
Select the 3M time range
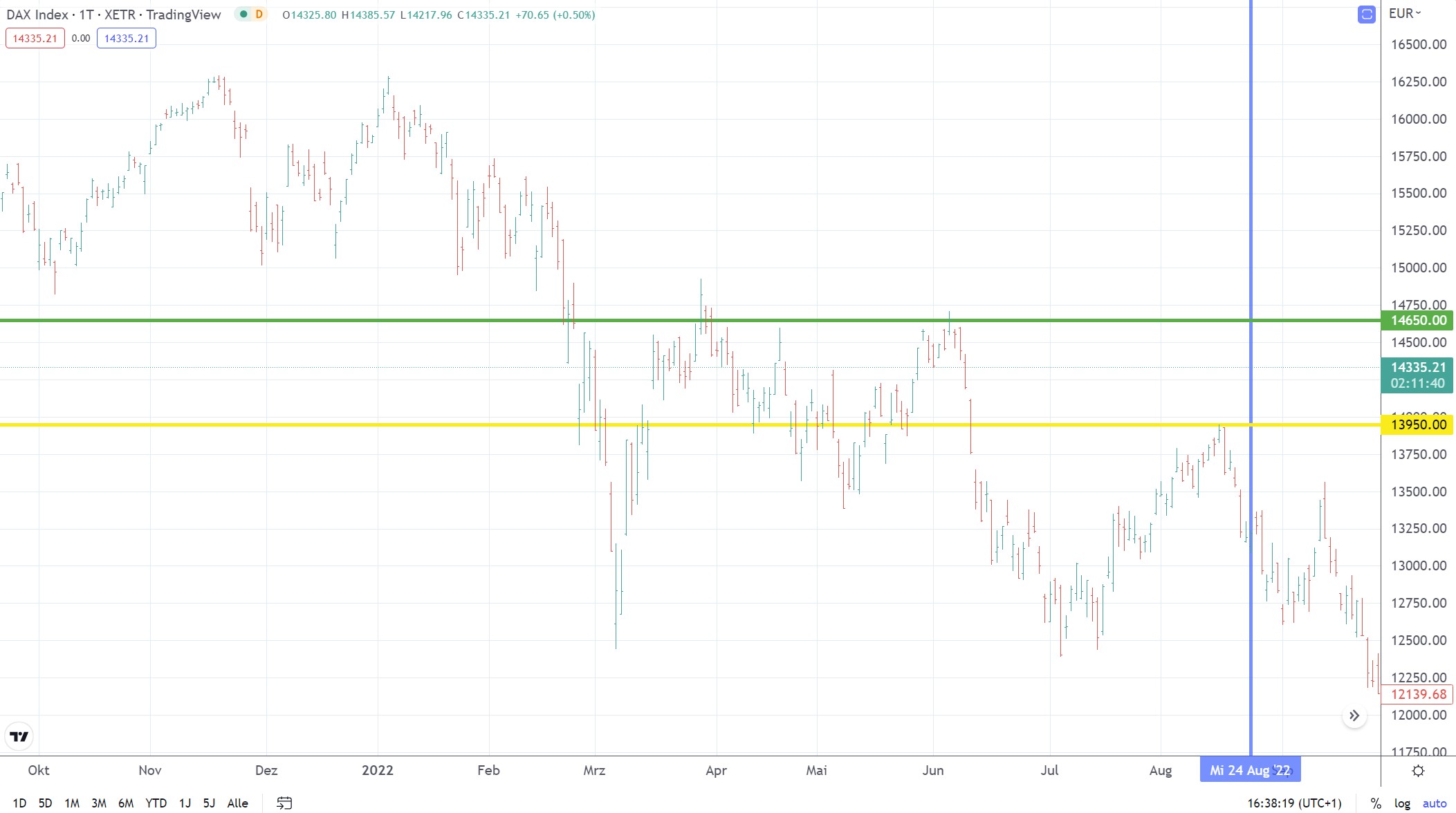pyautogui.click(x=99, y=803)
